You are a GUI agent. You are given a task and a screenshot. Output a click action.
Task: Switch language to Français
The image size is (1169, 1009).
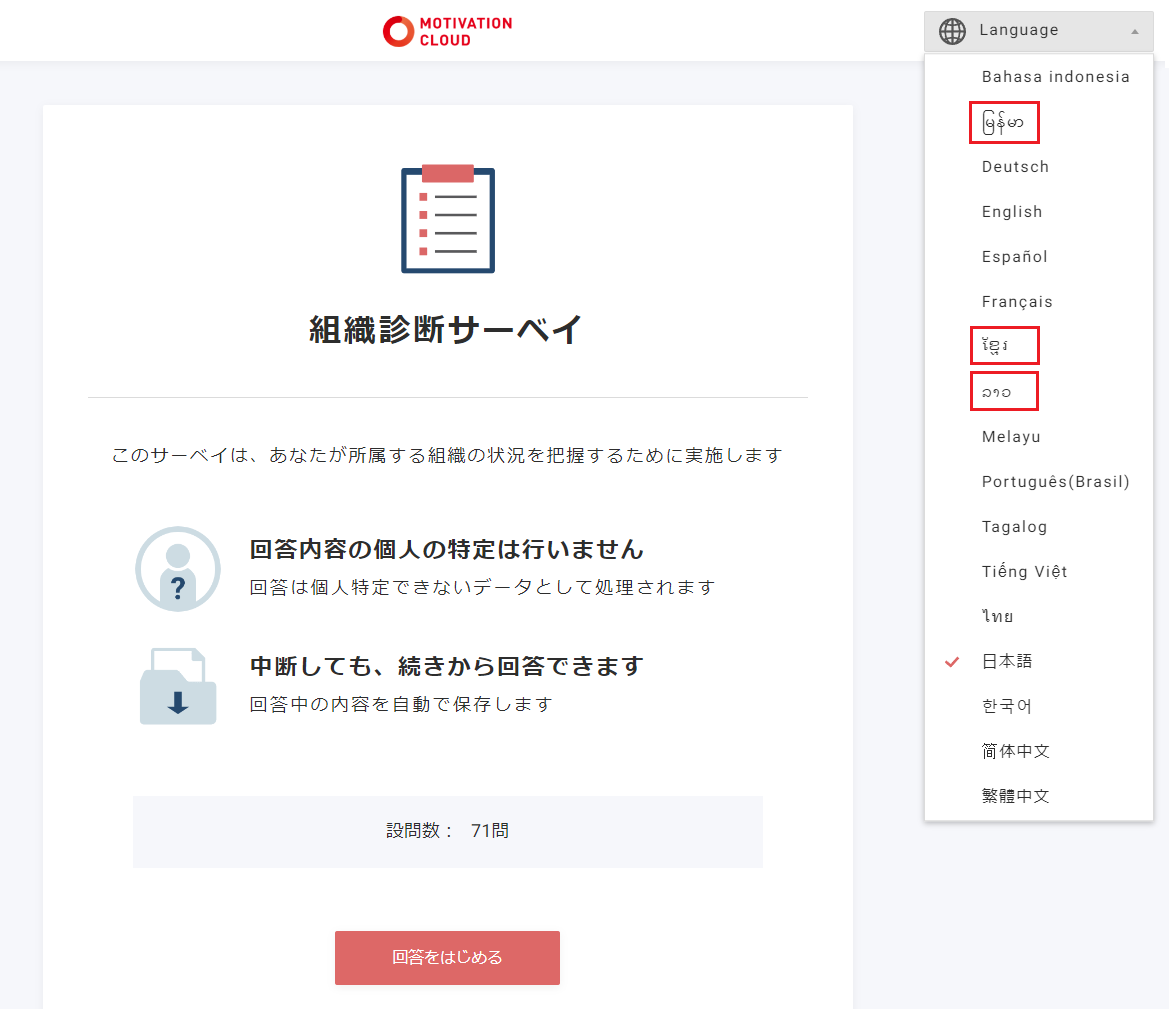click(1017, 302)
